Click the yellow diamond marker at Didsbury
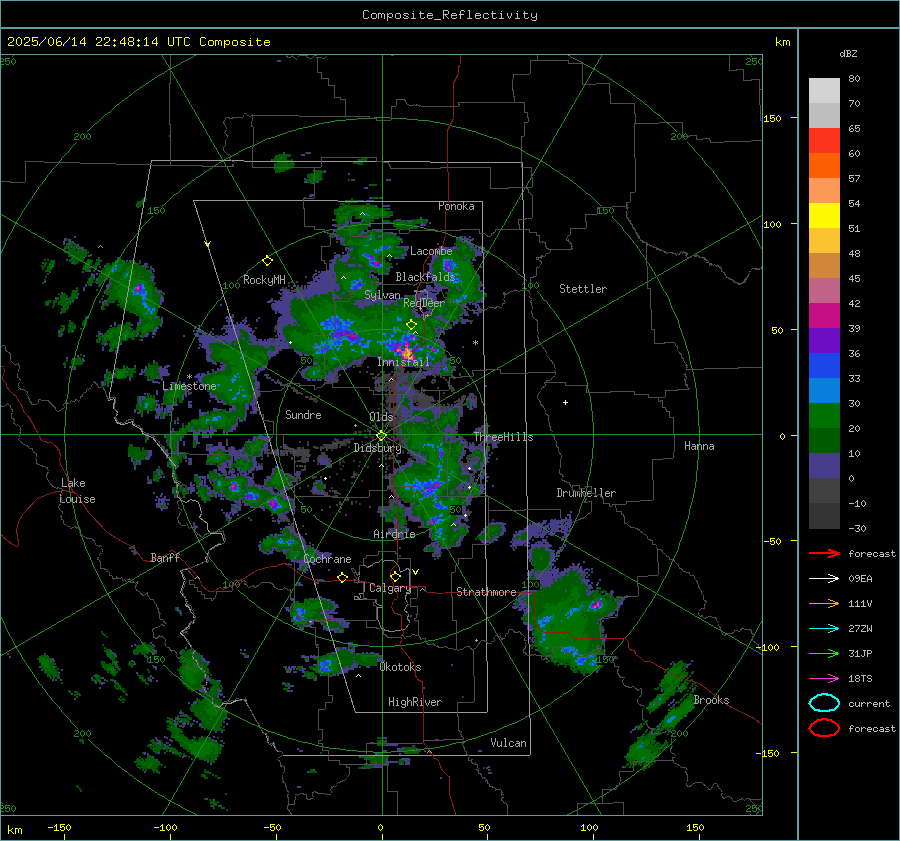Screen dimensions: 900x841 (381, 436)
